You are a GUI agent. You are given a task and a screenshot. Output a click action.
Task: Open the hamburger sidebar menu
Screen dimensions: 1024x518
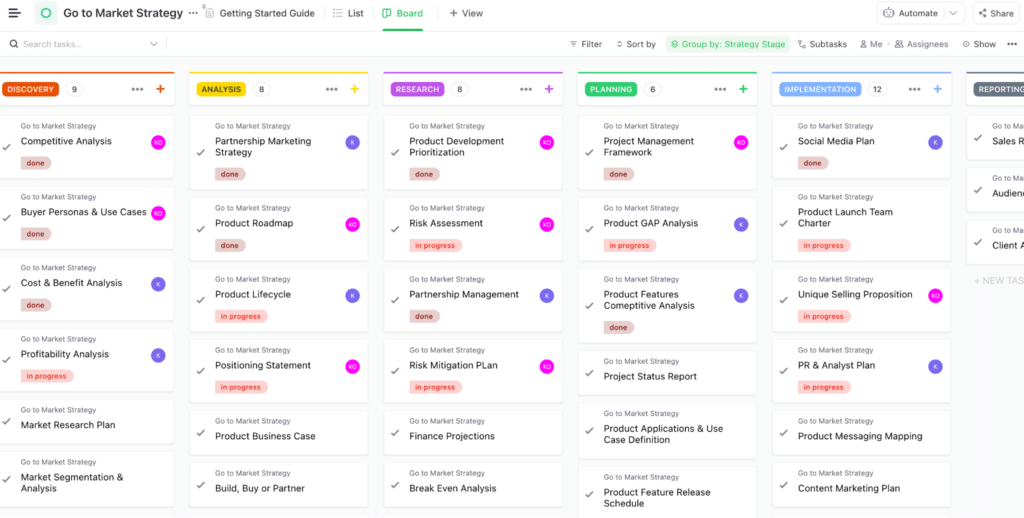14,13
